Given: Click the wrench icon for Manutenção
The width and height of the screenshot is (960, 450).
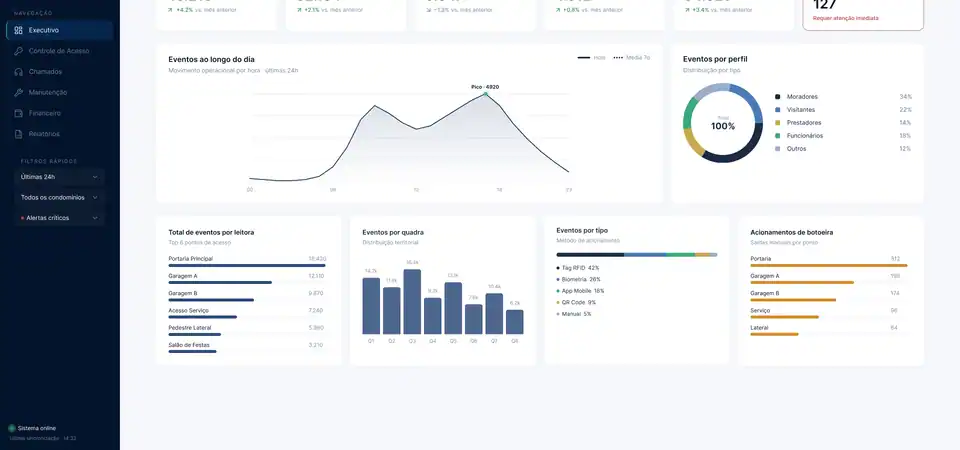Looking at the screenshot, I should [x=18, y=92].
